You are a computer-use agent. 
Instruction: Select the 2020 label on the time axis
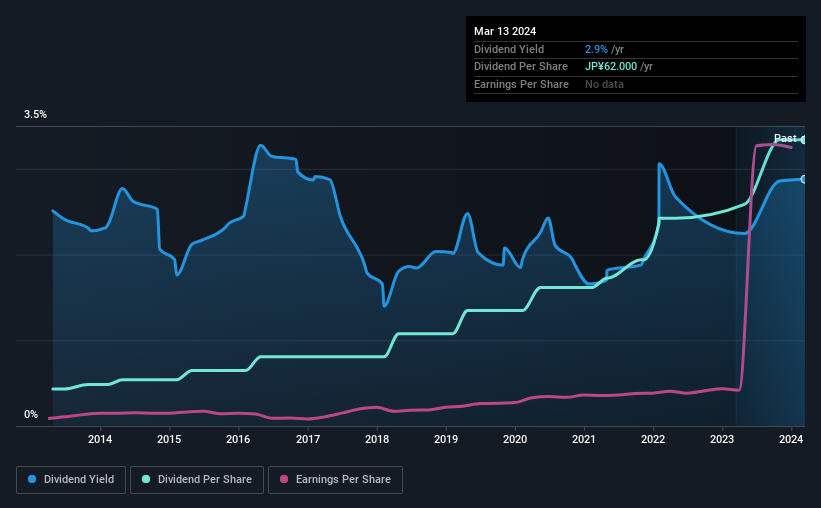pos(515,439)
